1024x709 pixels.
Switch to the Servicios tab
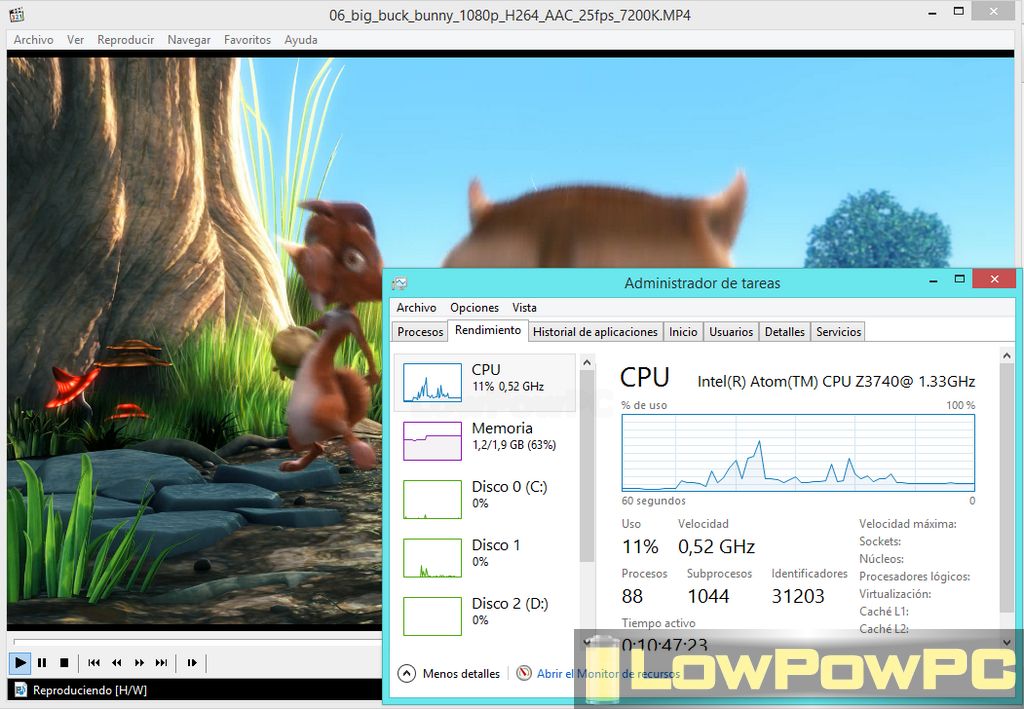coord(838,332)
